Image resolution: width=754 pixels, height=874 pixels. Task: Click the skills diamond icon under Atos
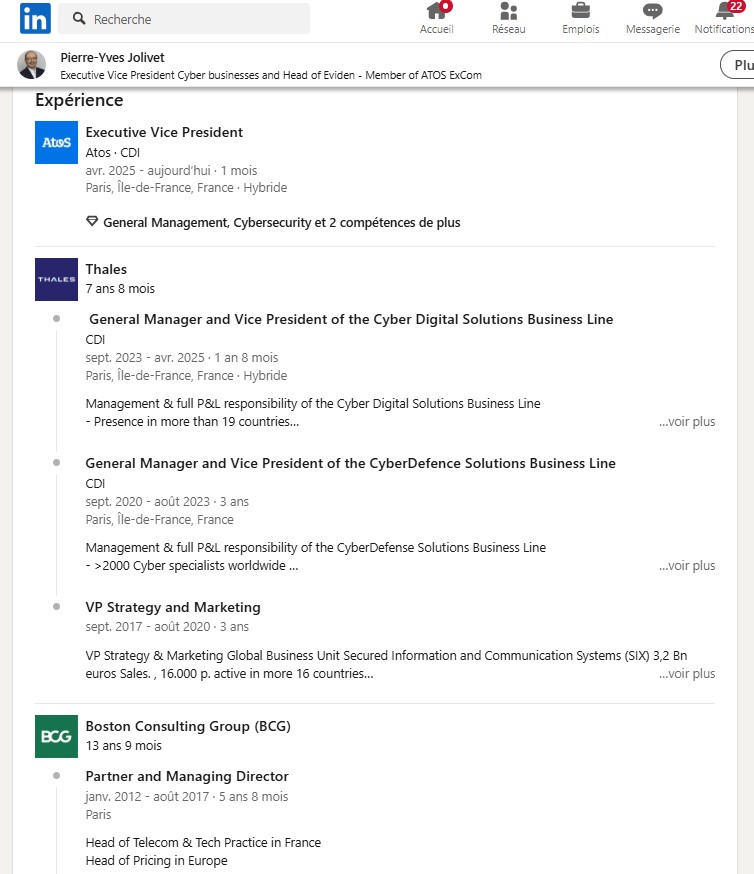pyautogui.click(x=92, y=221)
